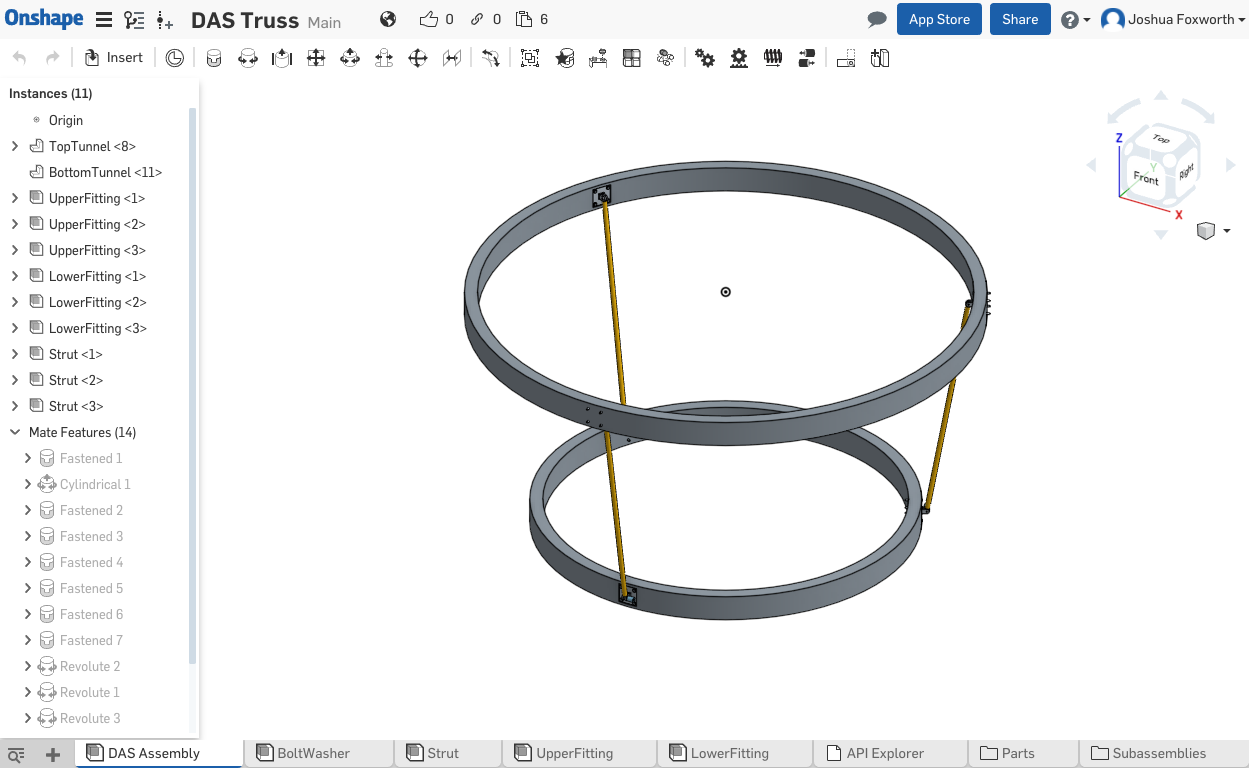Select the Ball mate tool

coord(418,59)
